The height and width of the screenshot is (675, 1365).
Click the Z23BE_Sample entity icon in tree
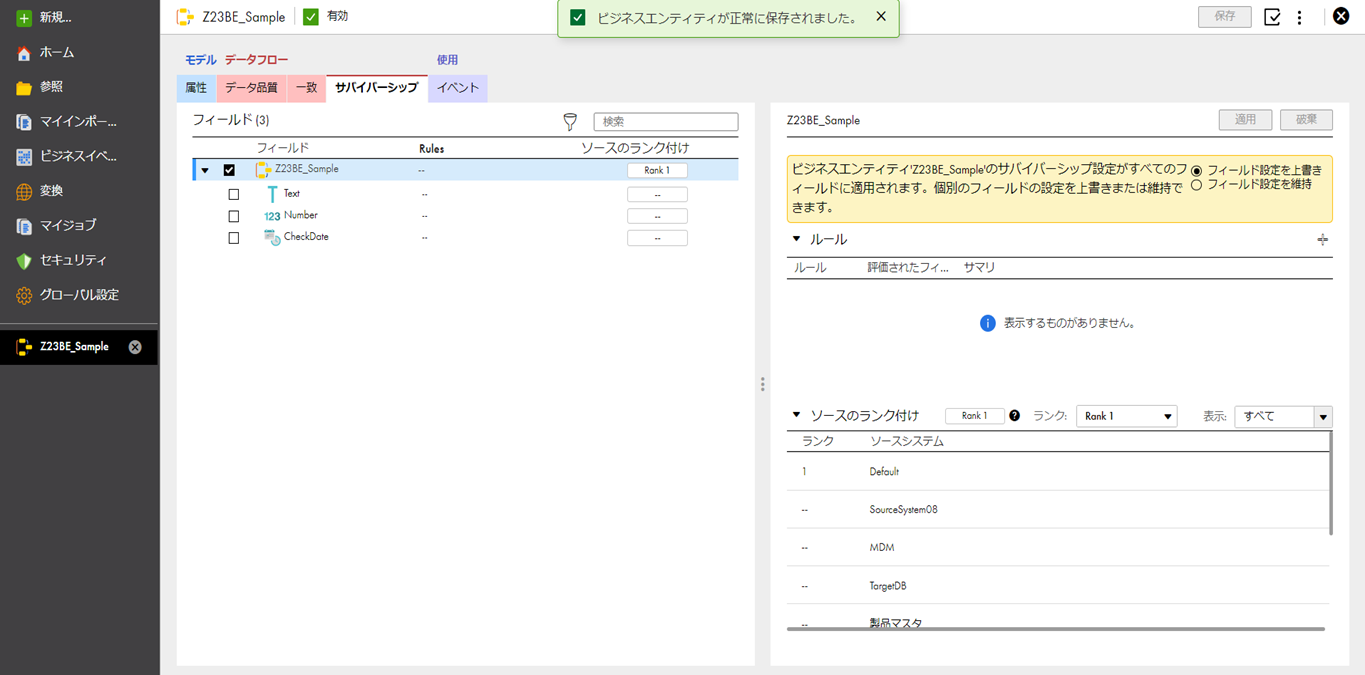tap(263, 170)
